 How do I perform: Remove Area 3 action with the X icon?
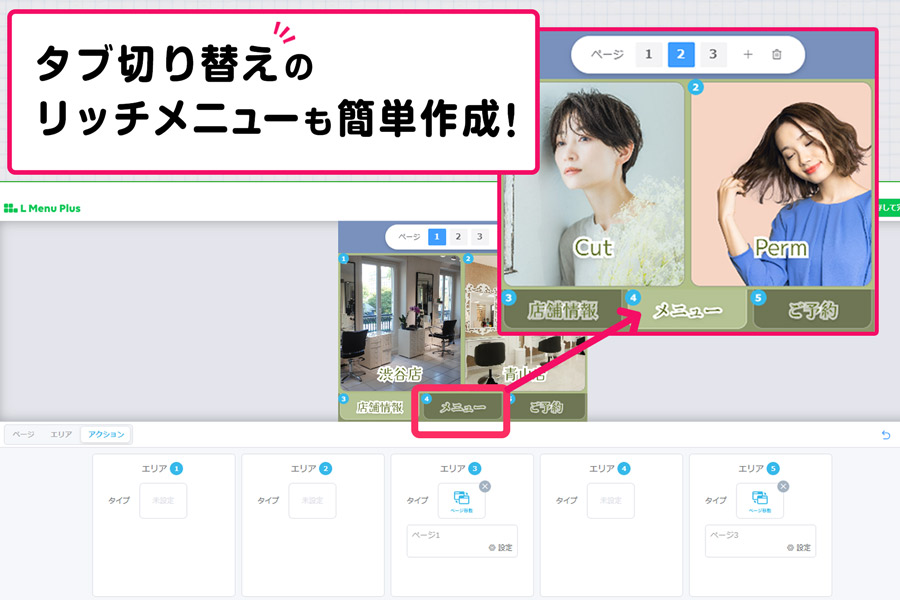[485, 486]
